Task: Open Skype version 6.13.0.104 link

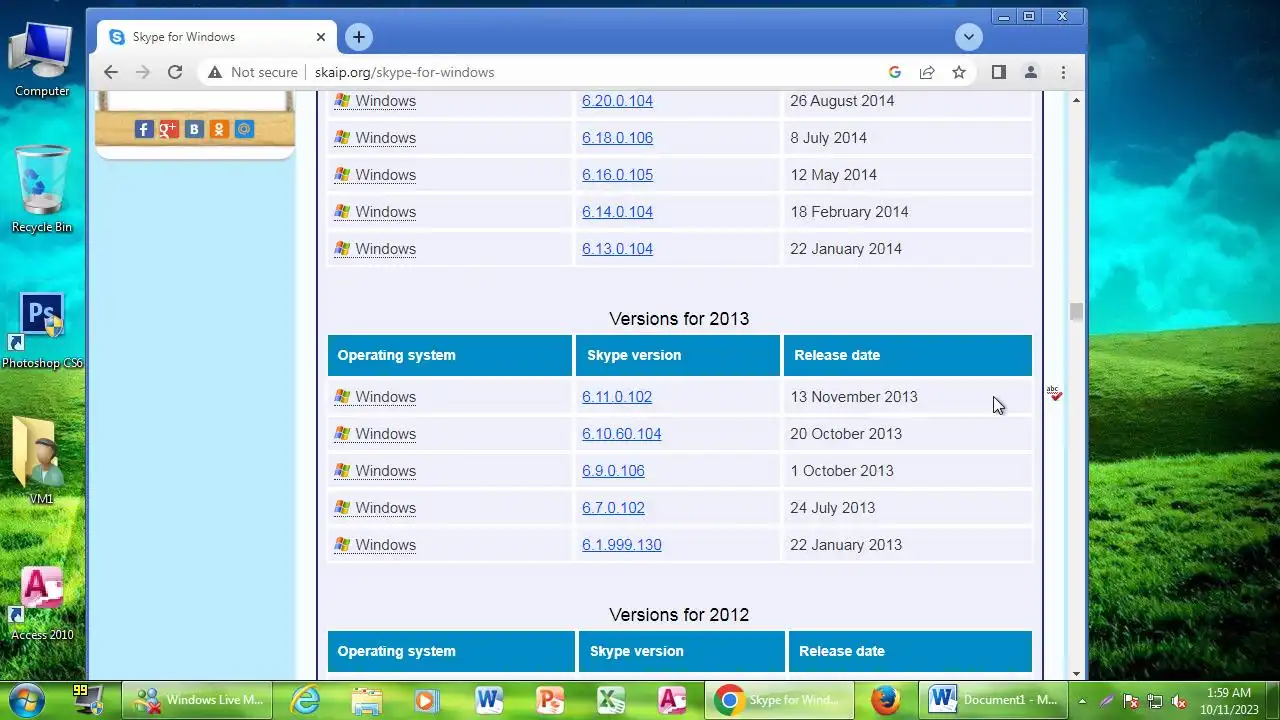Action: (617, 249)
